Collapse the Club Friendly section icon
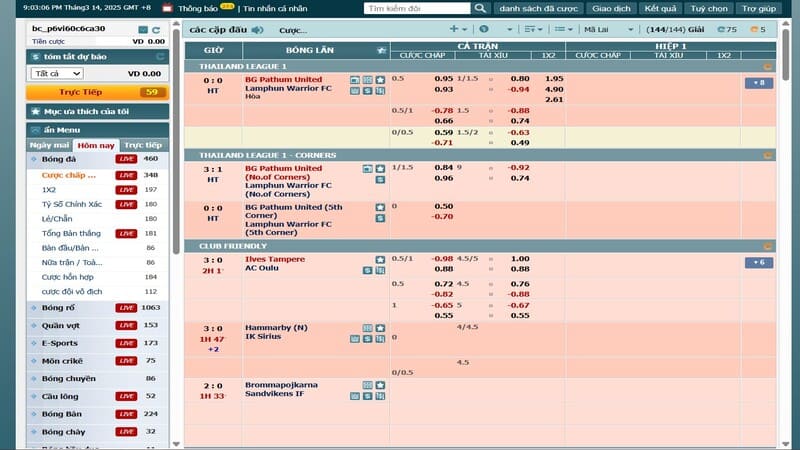The width and height of the screenshot is (800, 450). [767, 246]
